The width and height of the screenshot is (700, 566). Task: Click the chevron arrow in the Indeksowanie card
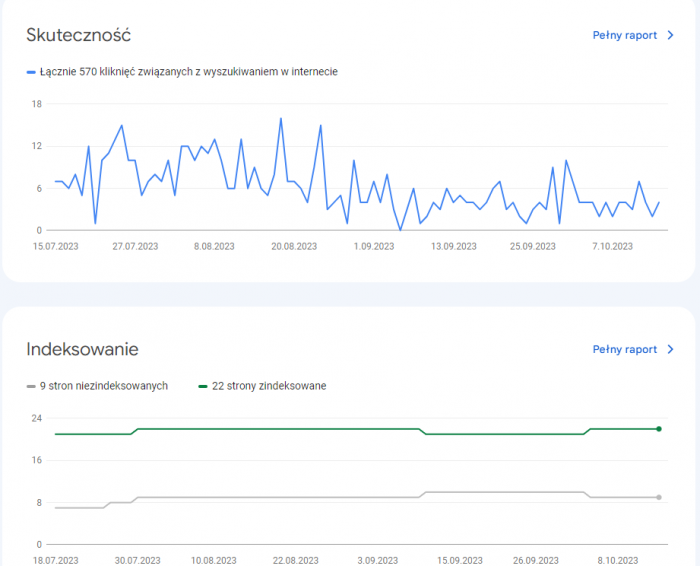pyautogui.click(x=670, y=350)
